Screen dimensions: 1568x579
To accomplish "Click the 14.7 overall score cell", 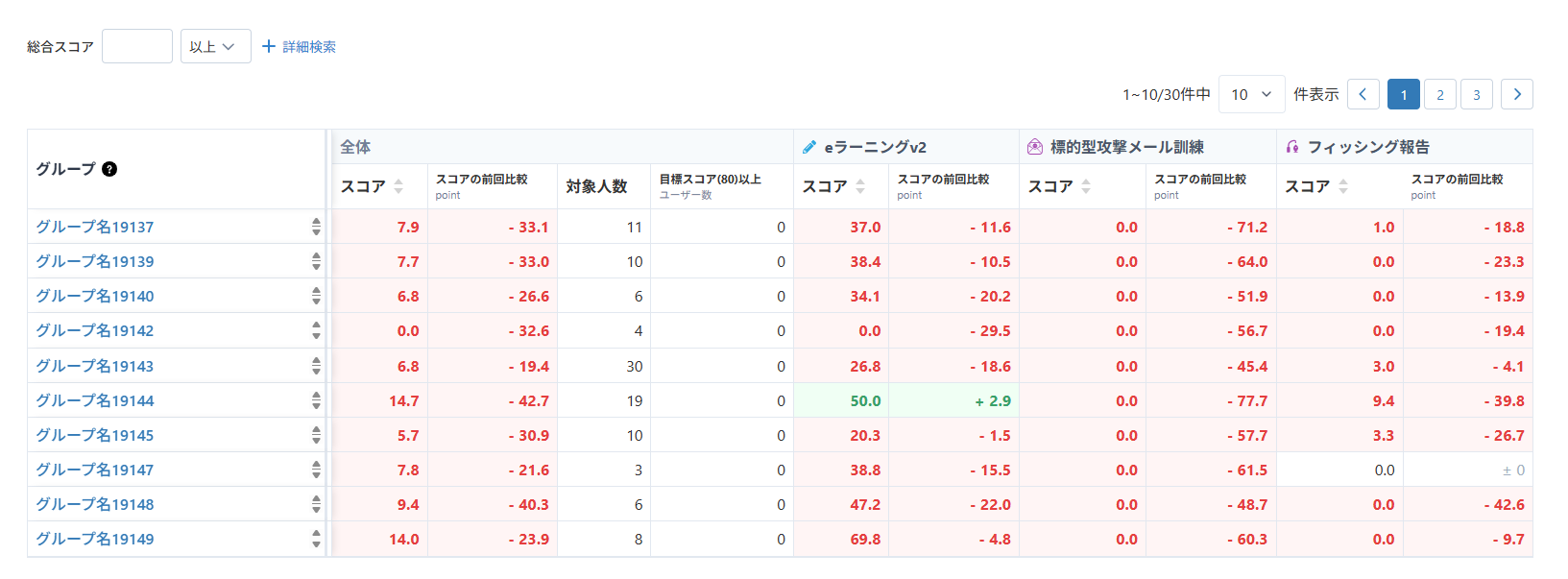I will click(x=380, y=400).
